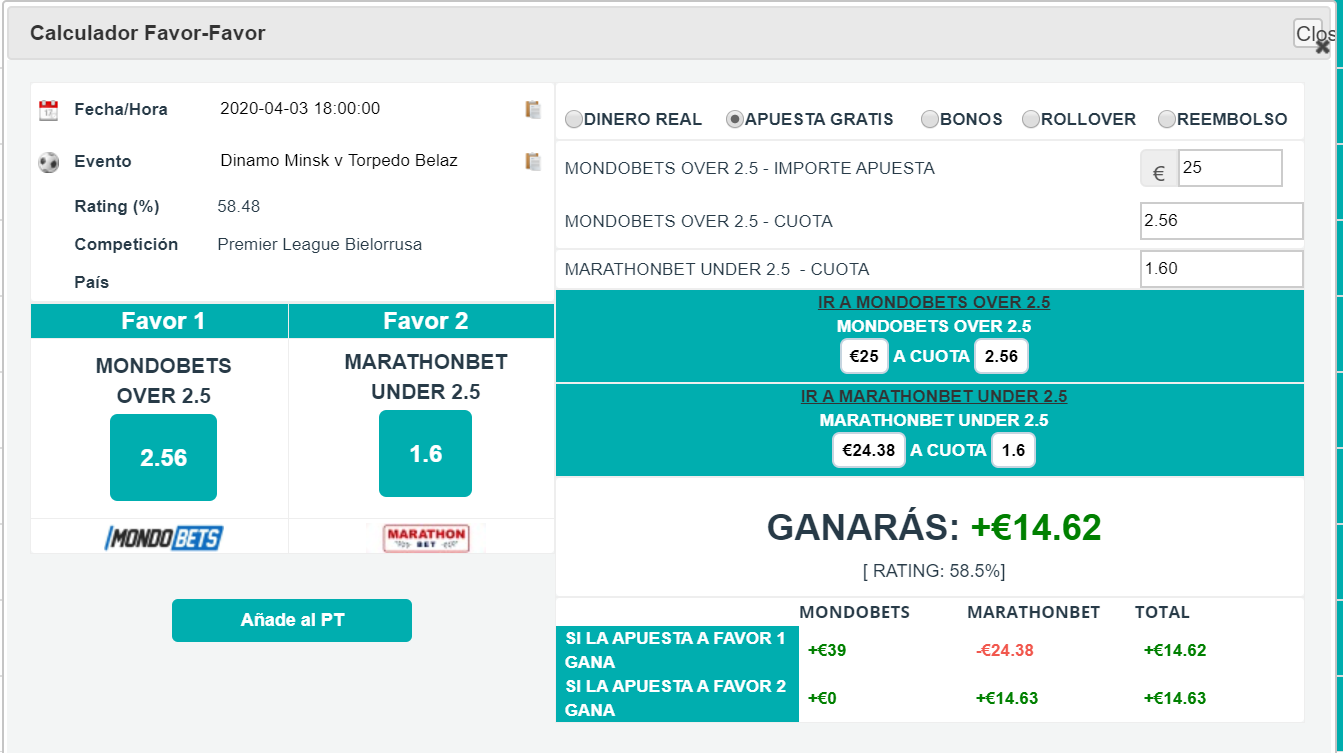The width and height of the screenshot is (1343, 753).
Task: Select the APUESTA GRATIS radio option
Action: point(735,119)
